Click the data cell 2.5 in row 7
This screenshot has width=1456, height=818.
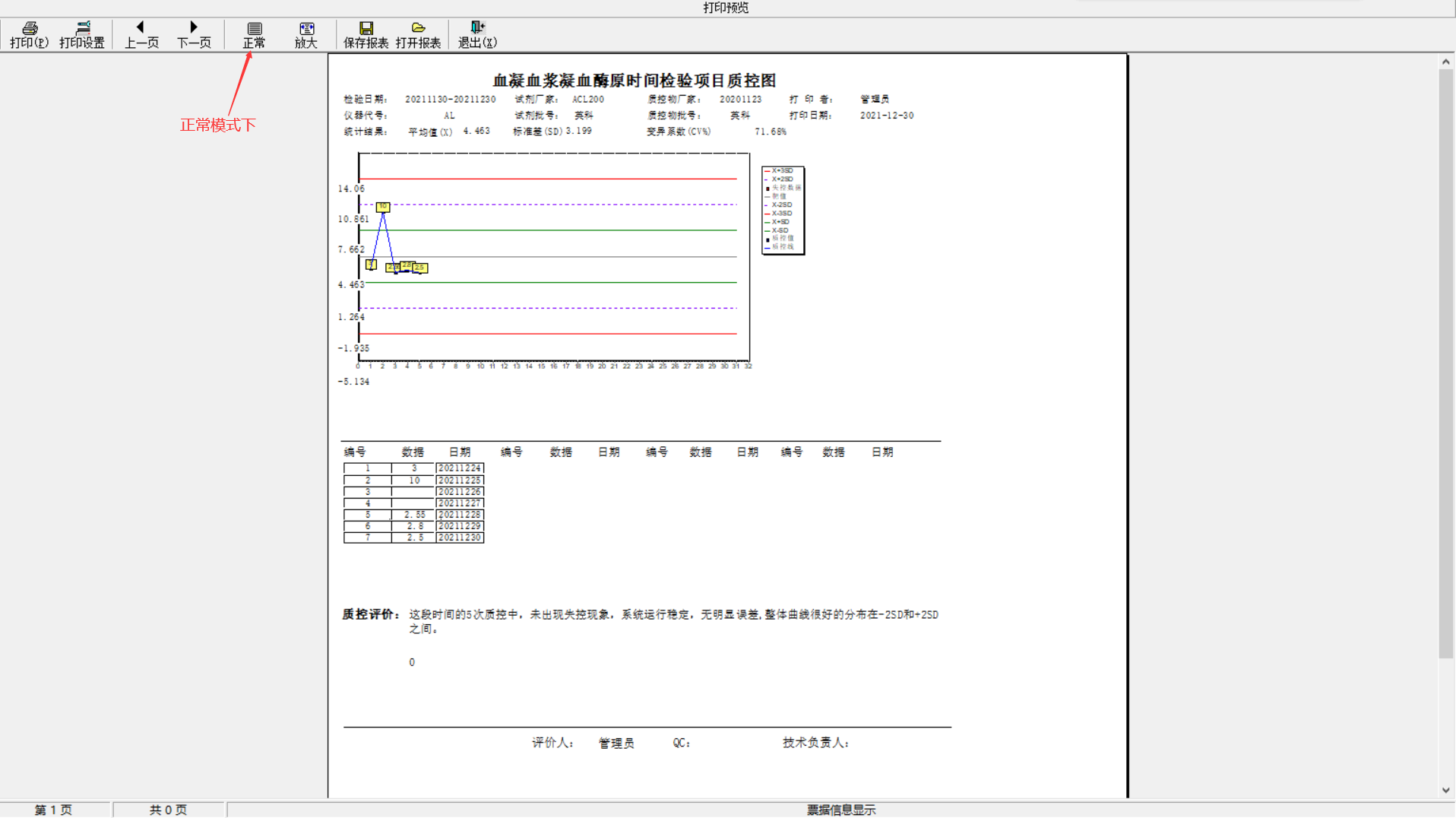click(414, 537)
